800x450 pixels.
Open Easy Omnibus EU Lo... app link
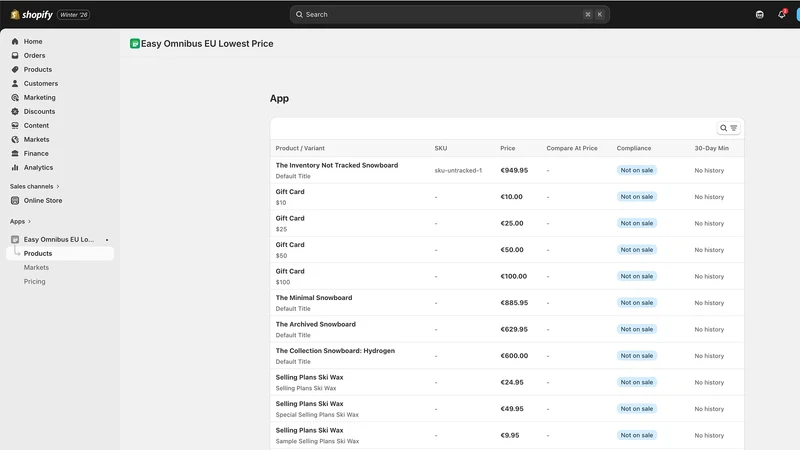(x=59, y=239)
